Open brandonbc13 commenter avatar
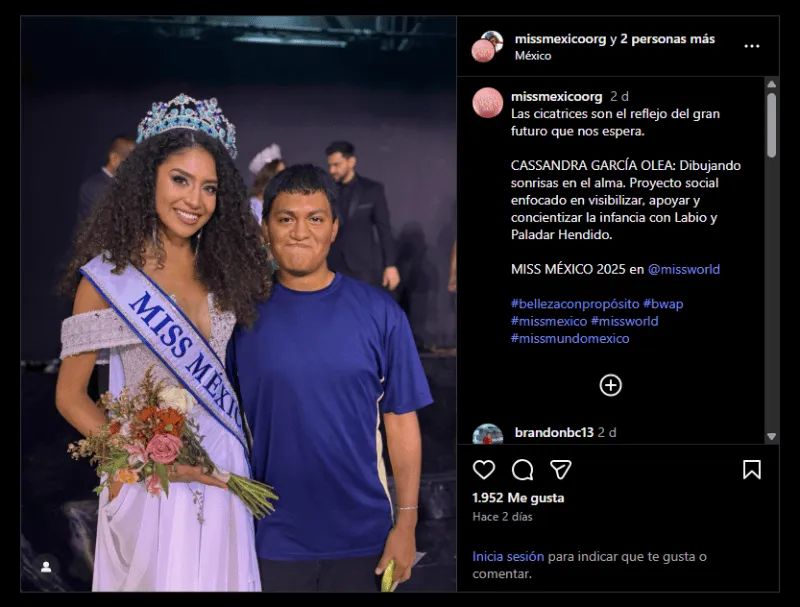The image size is (800, 607). [487, 434]
